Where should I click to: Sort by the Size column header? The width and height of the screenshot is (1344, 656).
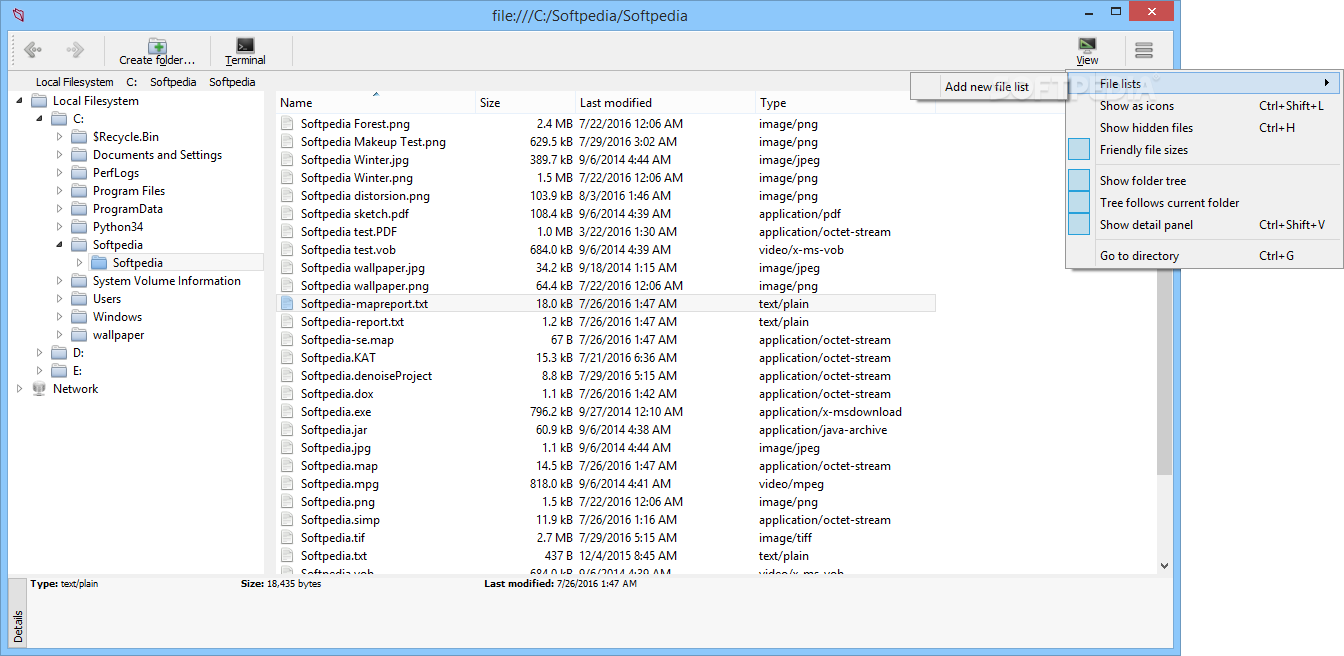pos(526,103)
